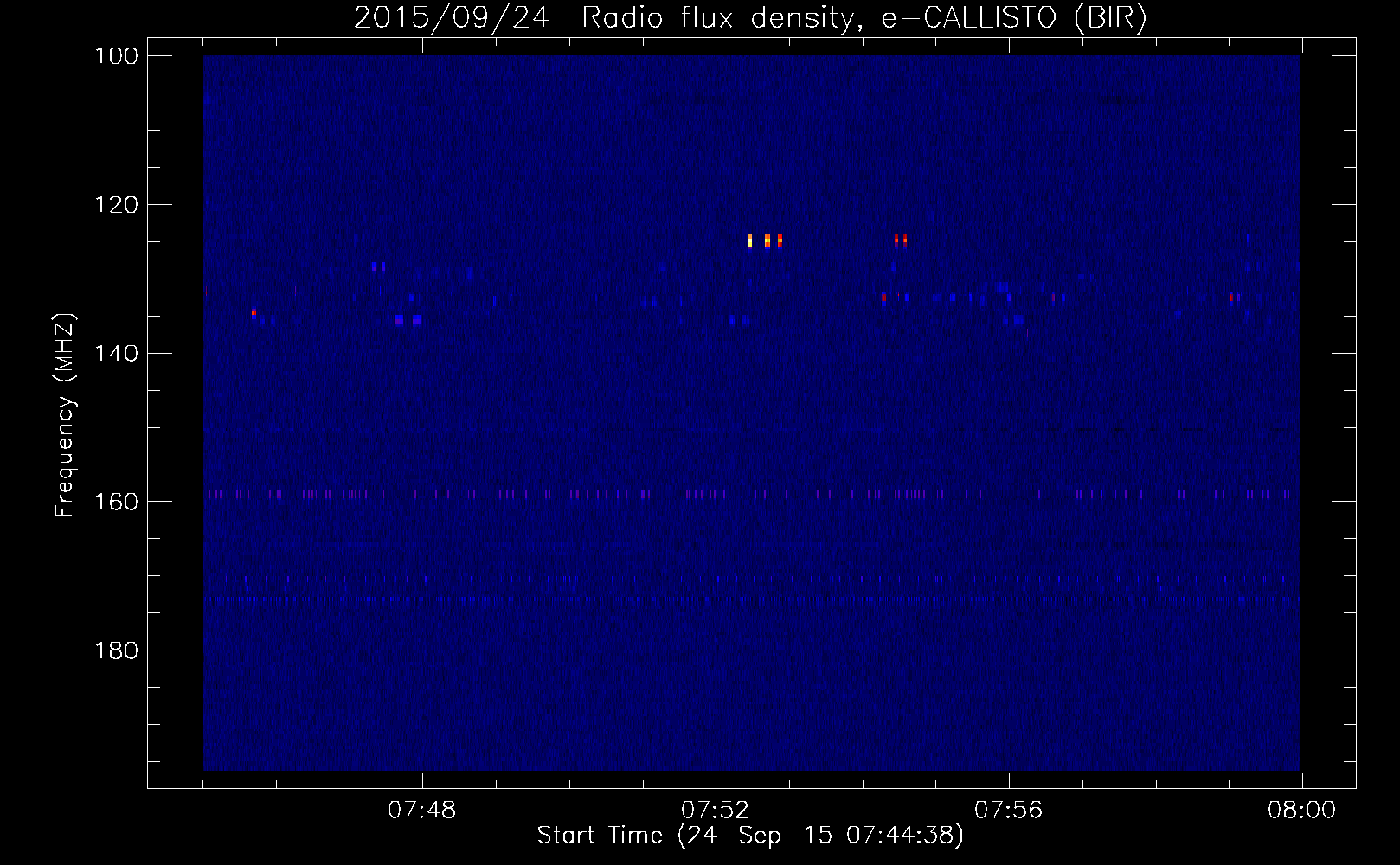Click the continuous interference line near 173 MHz
The width and height of the screenshot is (1400, 865).
pyautogui.click(x=751, y=599)
